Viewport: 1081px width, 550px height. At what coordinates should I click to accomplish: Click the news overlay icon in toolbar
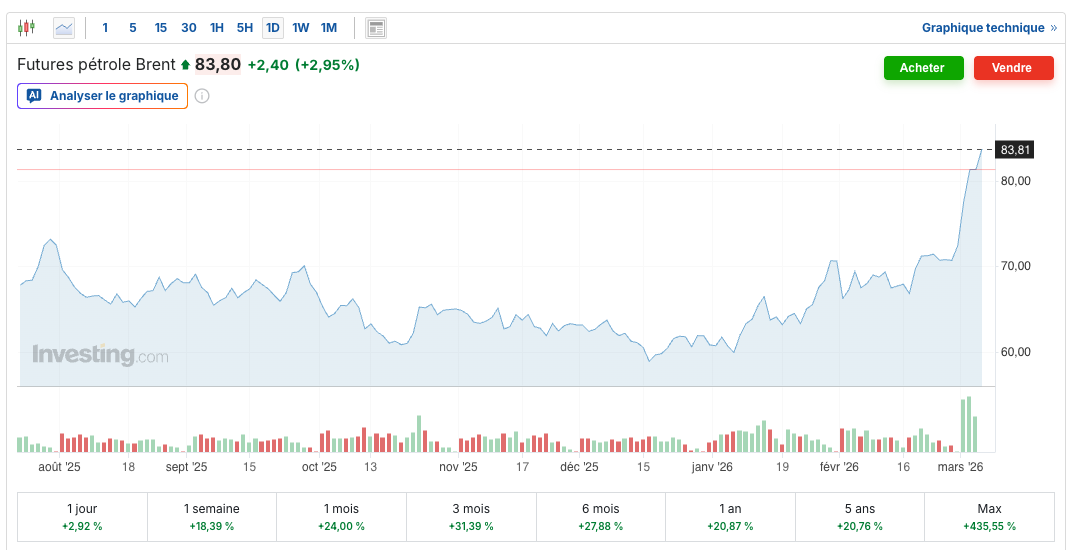tap(376, 28)
